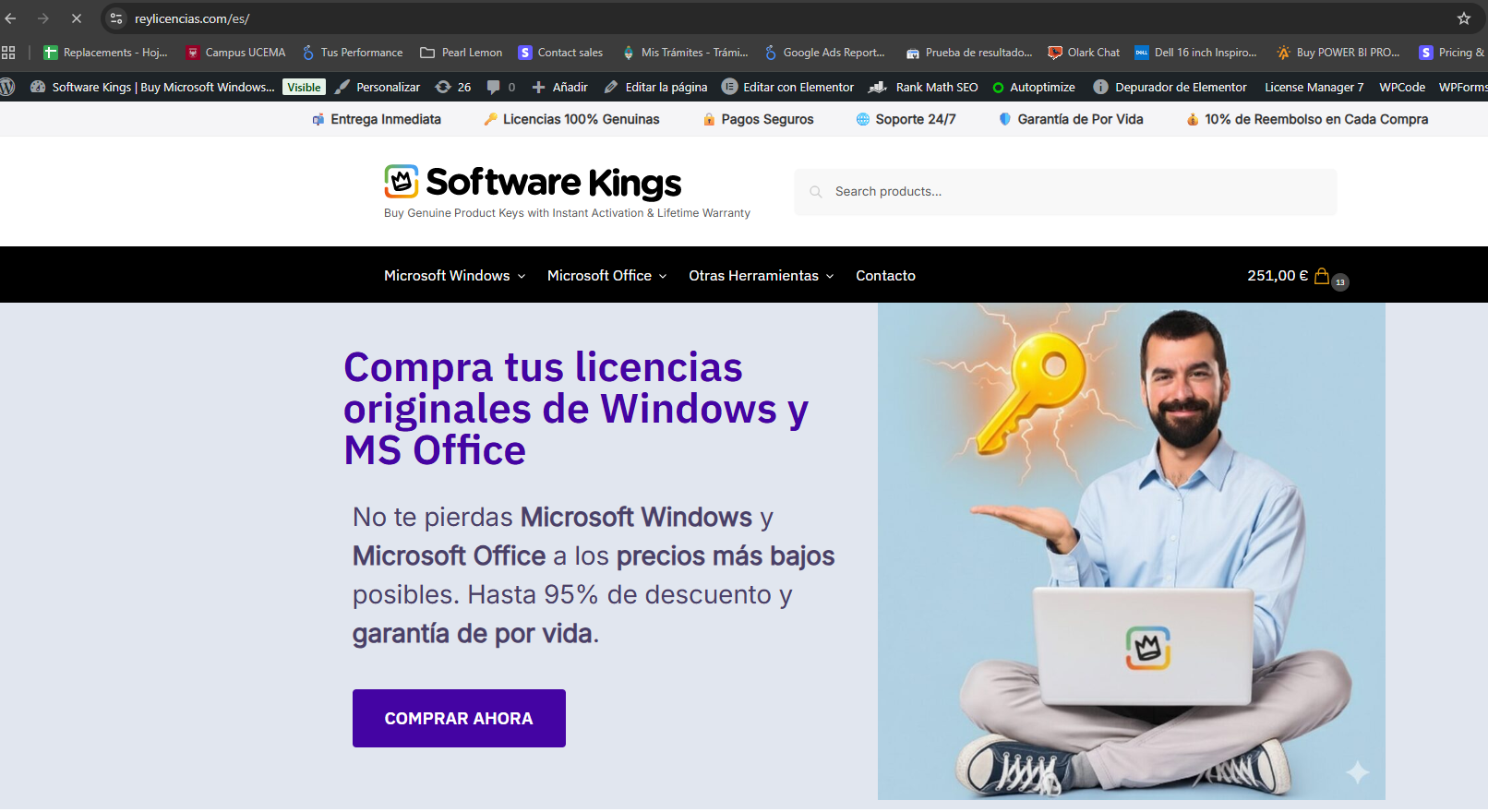Open Añadir new content menu
Image resolution: width=1488 pixels, height=812 pixels.
tap(560, 87)
